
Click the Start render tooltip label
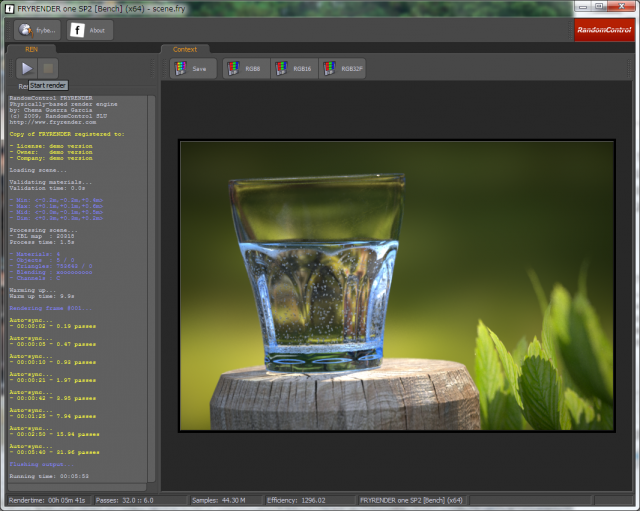pyautogui.click(x=48, y=85)
